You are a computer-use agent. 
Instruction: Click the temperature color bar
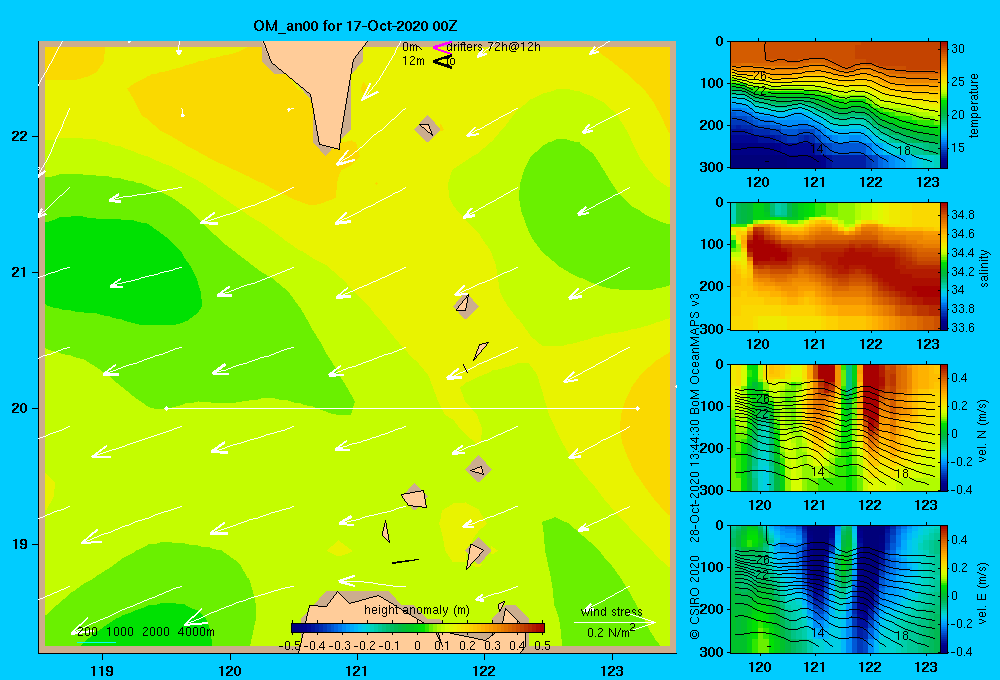(944, 105)
